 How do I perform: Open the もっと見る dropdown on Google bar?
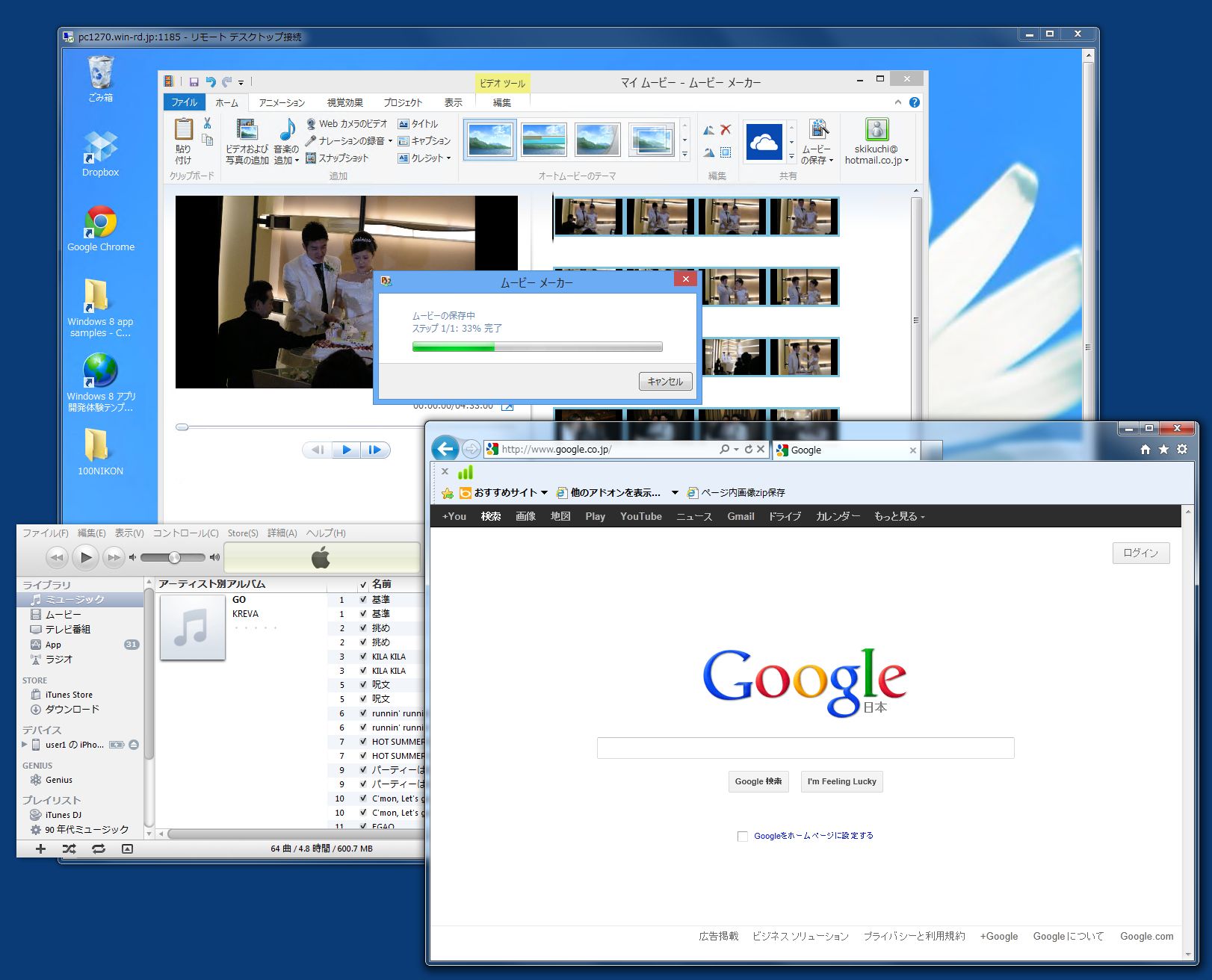[900, 516]
